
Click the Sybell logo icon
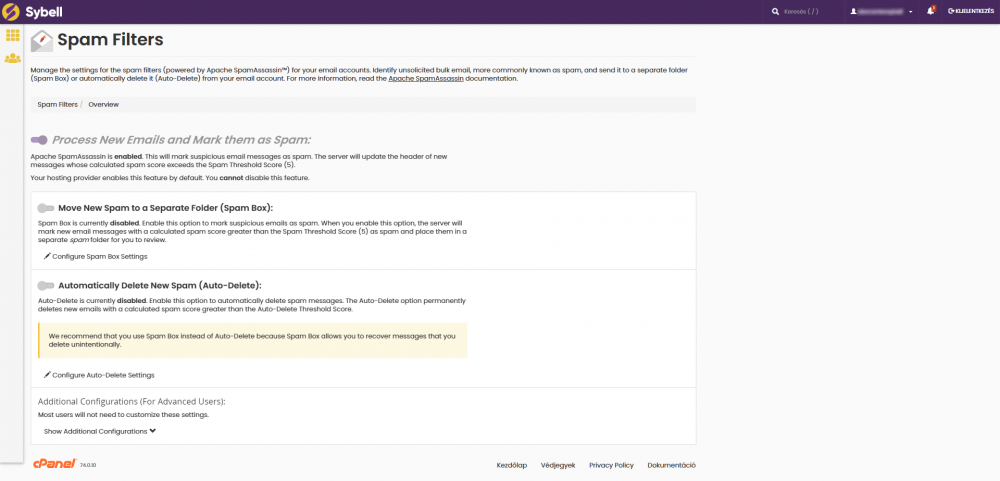point(11,11)
